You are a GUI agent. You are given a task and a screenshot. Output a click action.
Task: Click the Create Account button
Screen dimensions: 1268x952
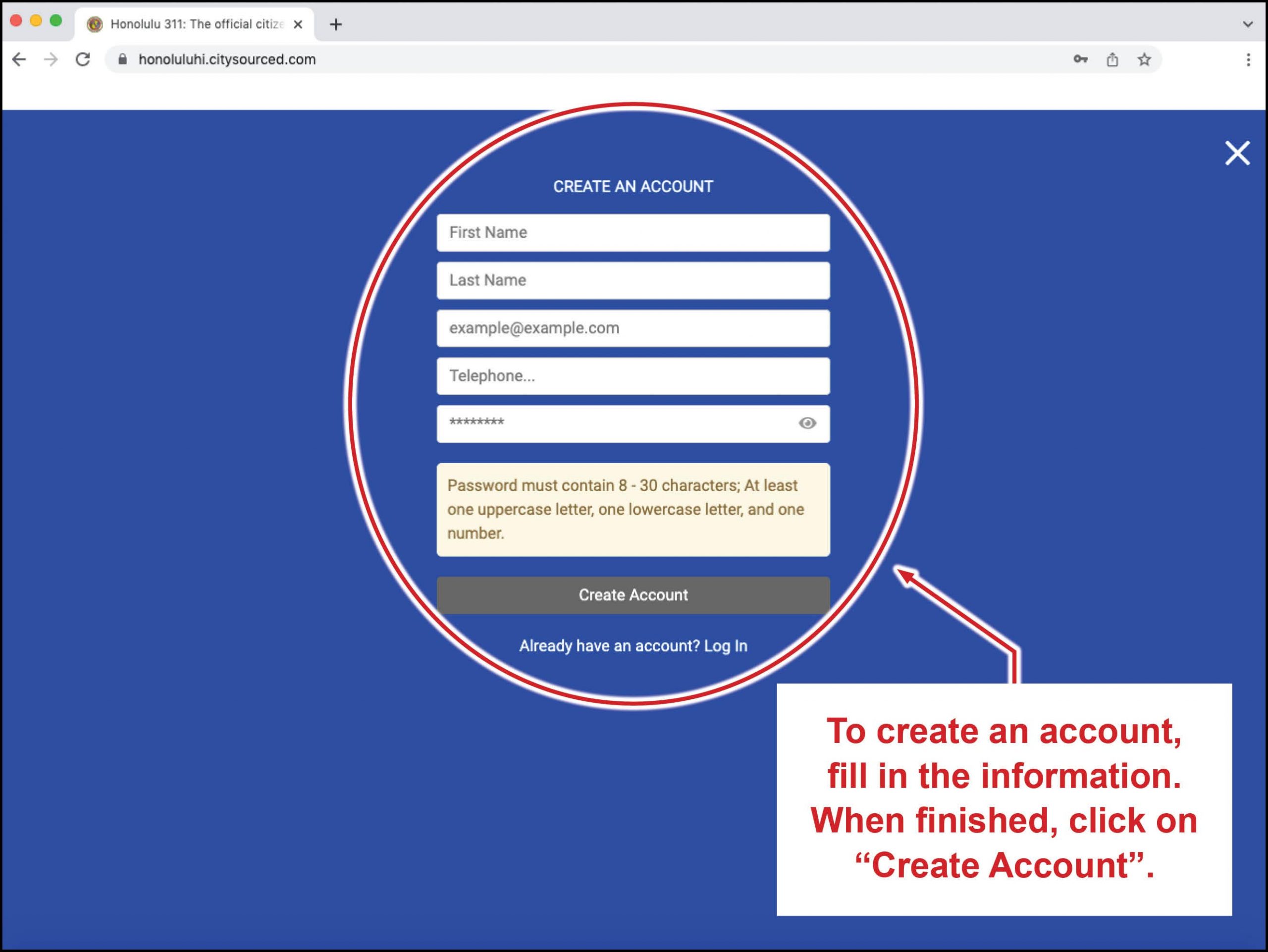(x=634, y=595)
